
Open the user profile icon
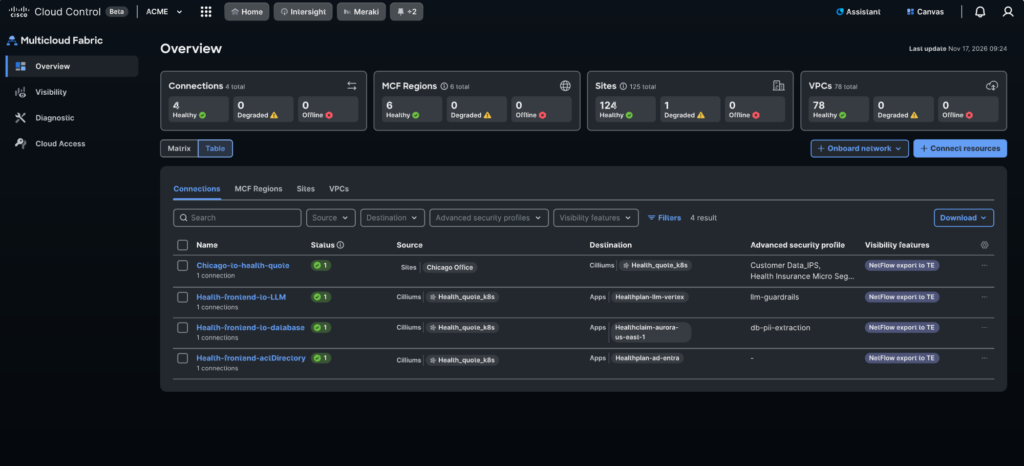[1008, 12]
